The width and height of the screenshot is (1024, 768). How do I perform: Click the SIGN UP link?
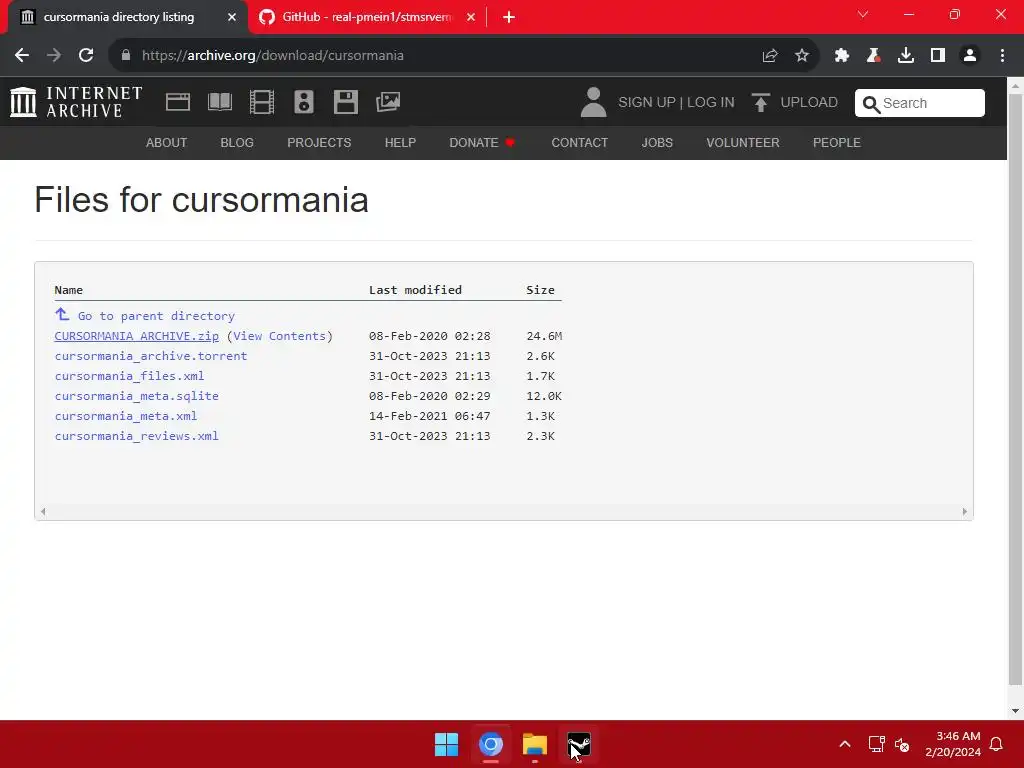click(x=647, y=103)
